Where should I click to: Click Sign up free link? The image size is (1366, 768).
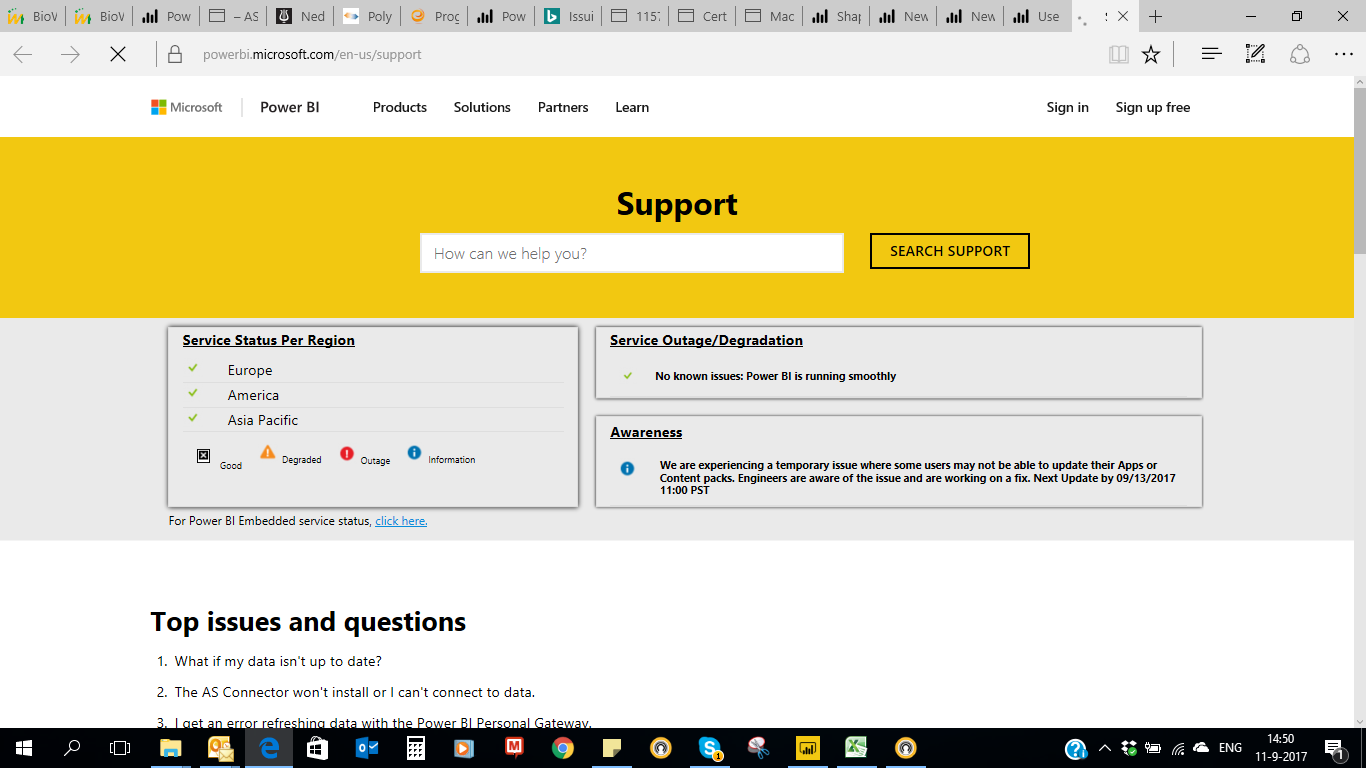[1153, 107]
